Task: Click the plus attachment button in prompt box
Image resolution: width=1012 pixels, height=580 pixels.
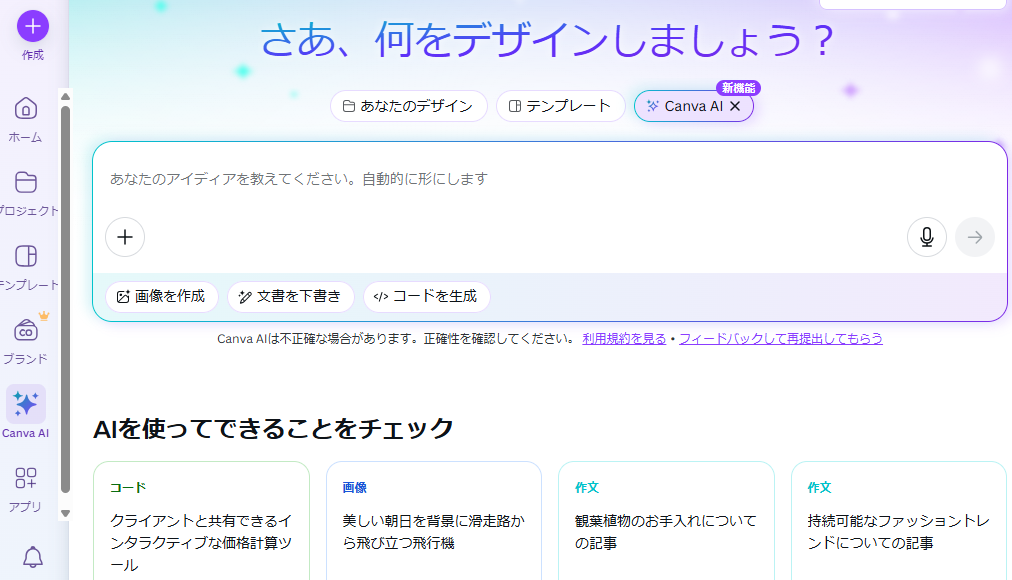Action: click(x=125, y=237)
